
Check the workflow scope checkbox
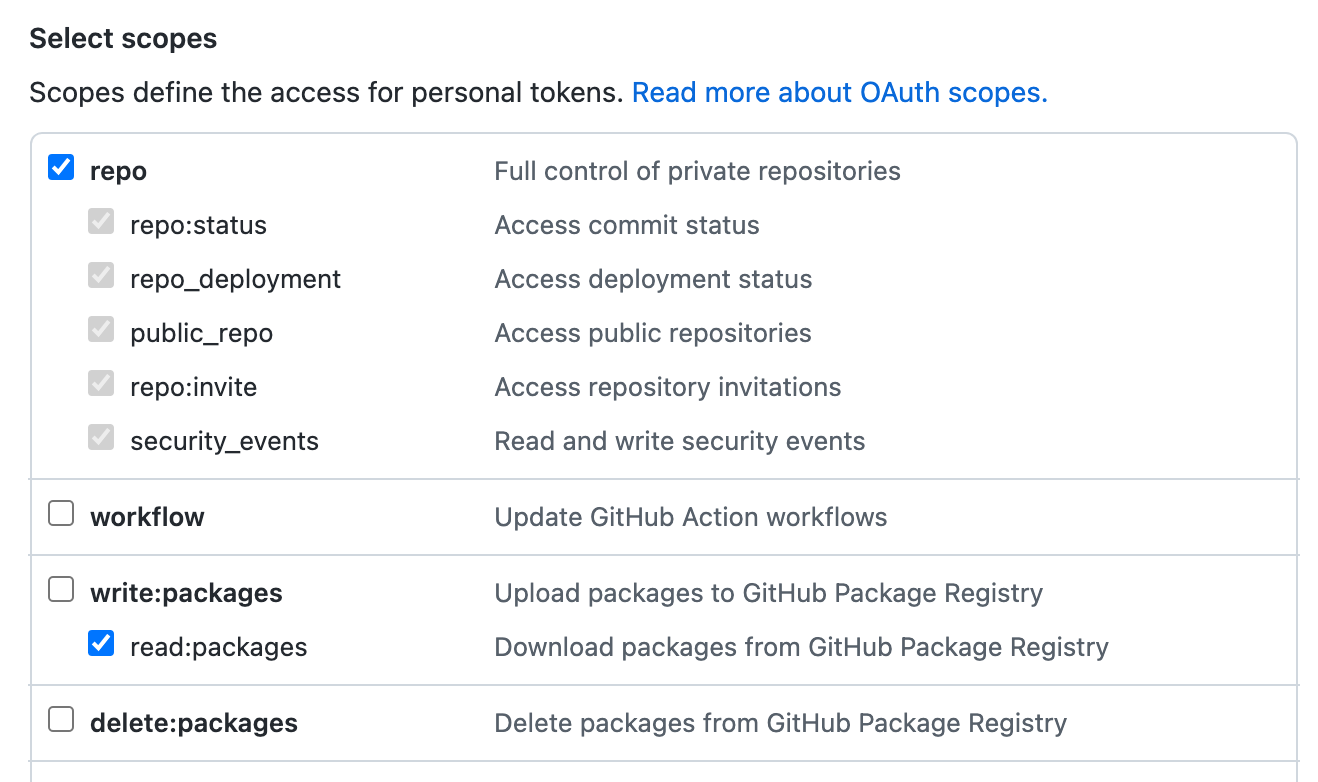click(x=60, y=512)
